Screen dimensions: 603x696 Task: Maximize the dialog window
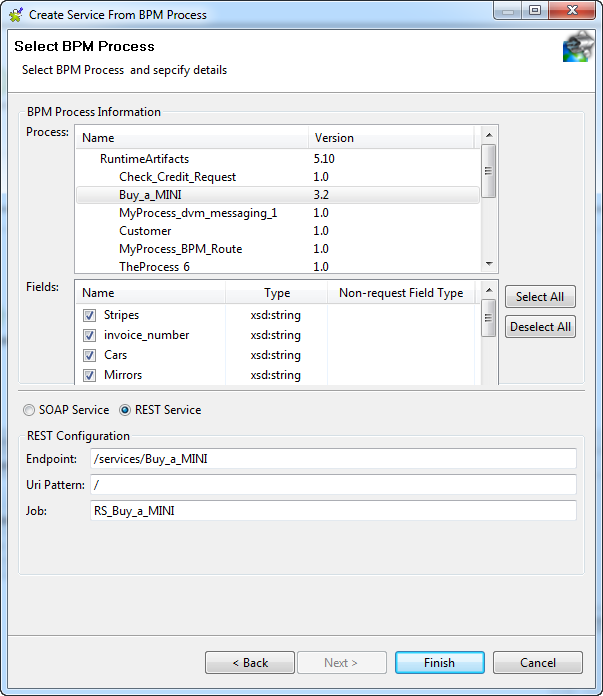point(535,10)
